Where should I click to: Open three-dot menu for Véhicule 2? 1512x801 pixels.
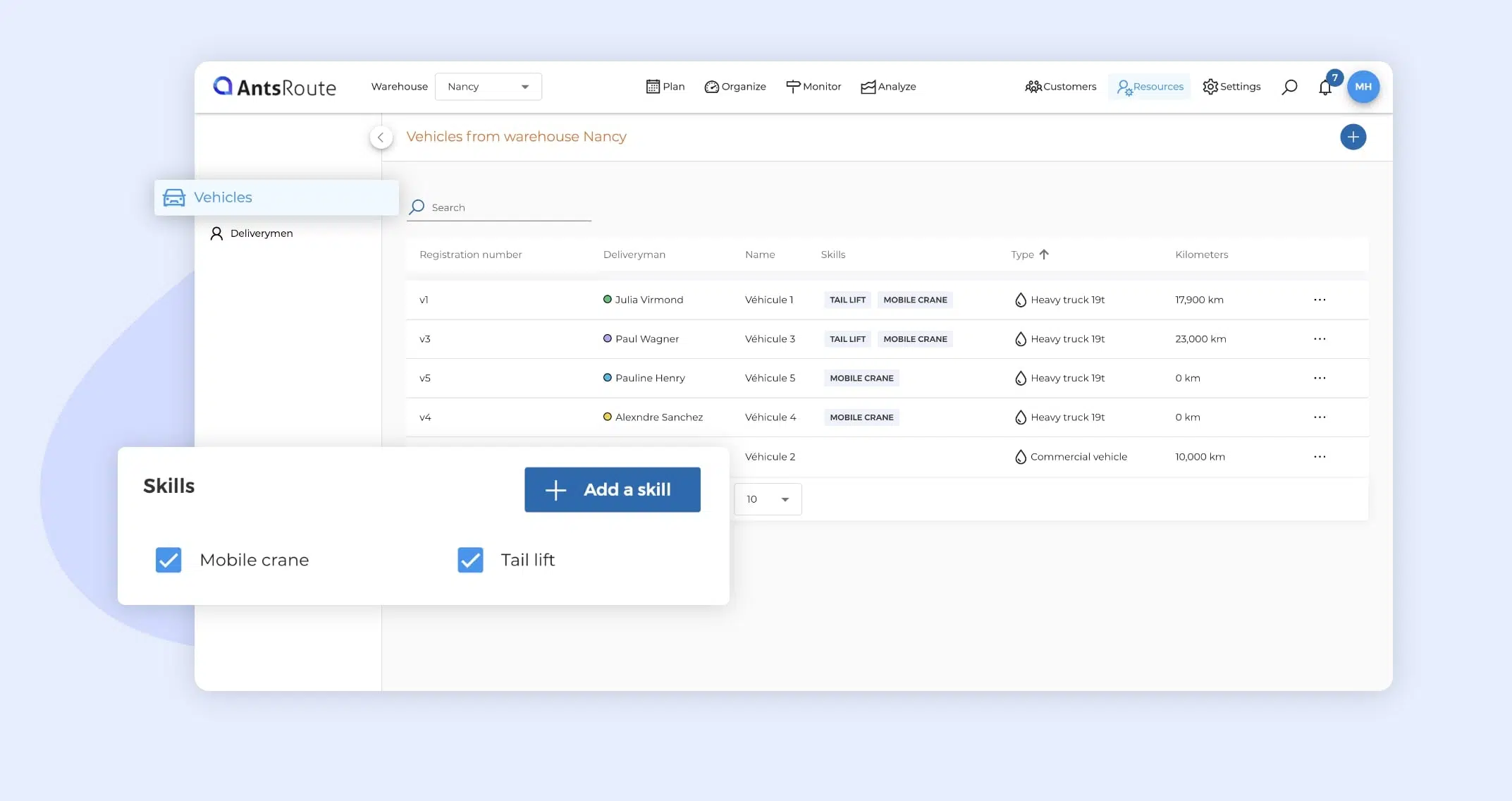pyautogui.click(x=1320, y=457)
